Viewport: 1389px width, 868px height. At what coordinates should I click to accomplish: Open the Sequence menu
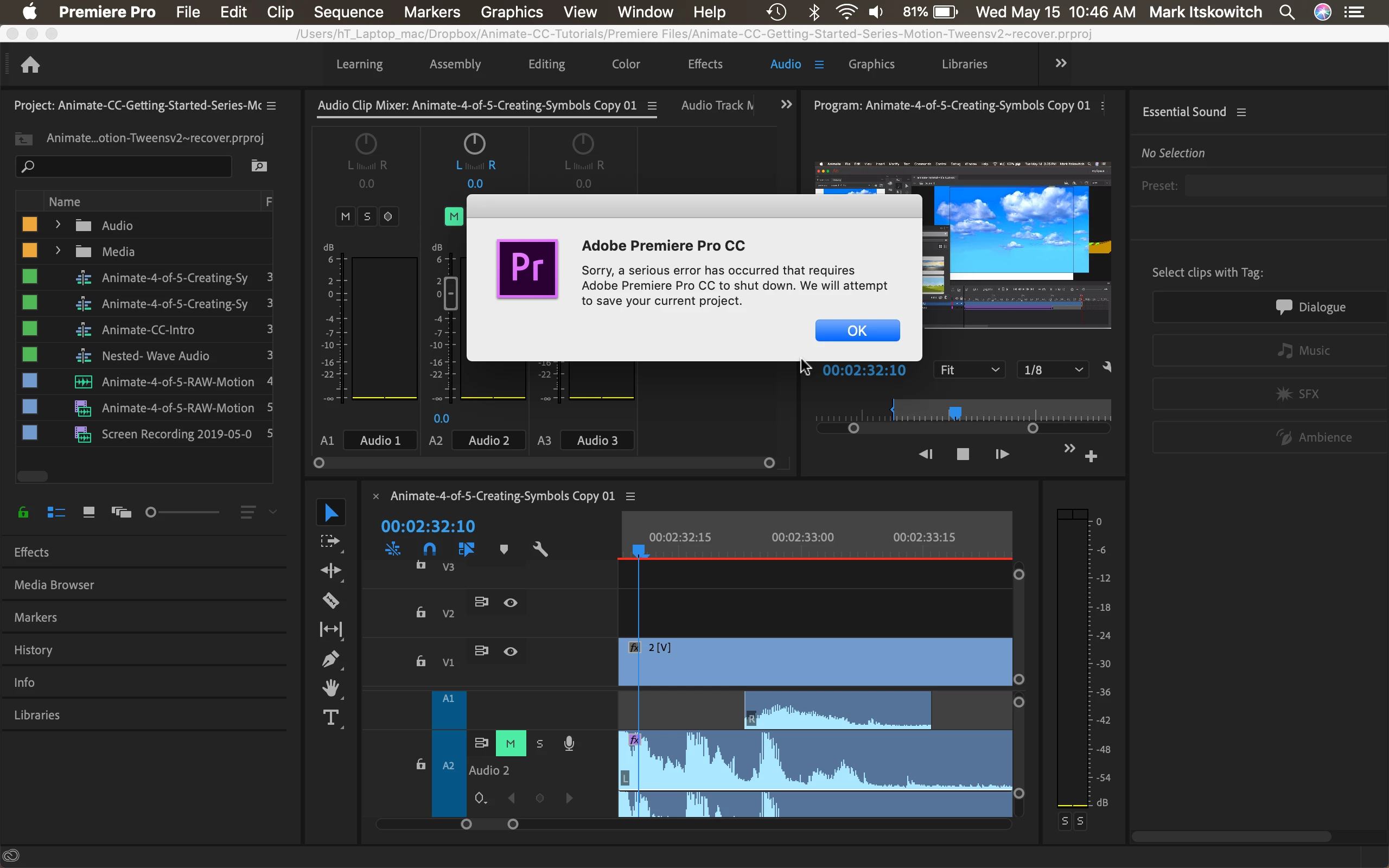pos(348,12)
